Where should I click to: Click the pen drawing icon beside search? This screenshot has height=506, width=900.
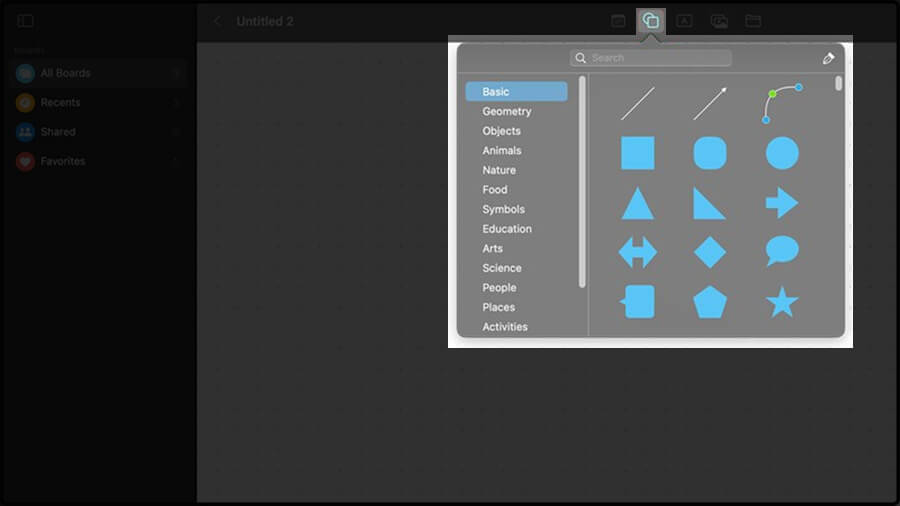828,59
